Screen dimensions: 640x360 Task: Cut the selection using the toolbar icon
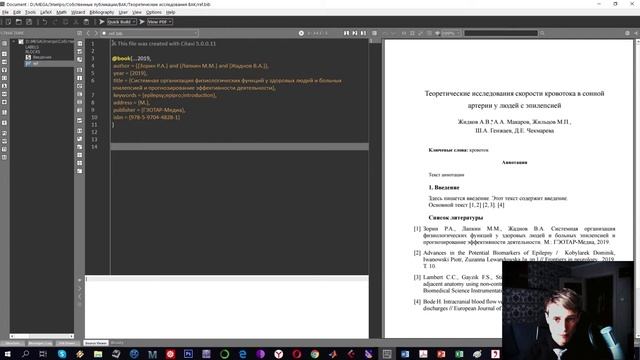76,22
